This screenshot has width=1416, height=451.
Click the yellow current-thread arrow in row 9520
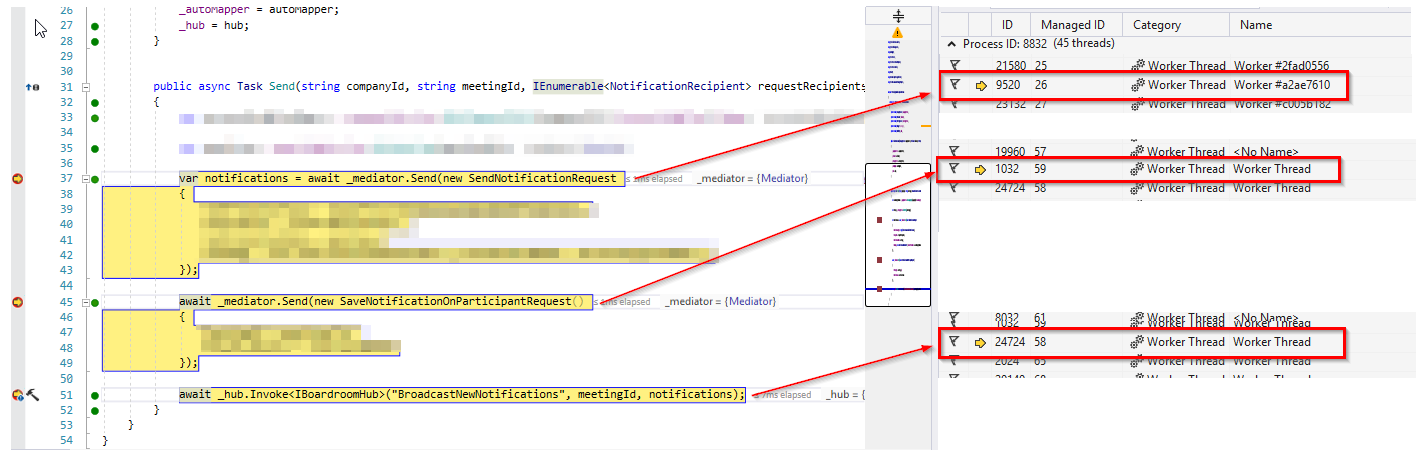tap(981, 86)
